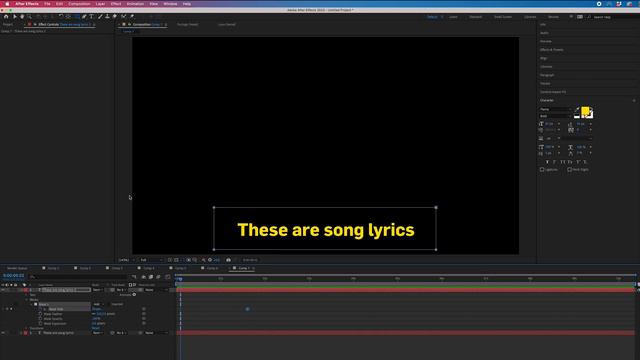Open the viewer magnification ratio dropdown
Screen dimensions: 640x360
[126, 260]
